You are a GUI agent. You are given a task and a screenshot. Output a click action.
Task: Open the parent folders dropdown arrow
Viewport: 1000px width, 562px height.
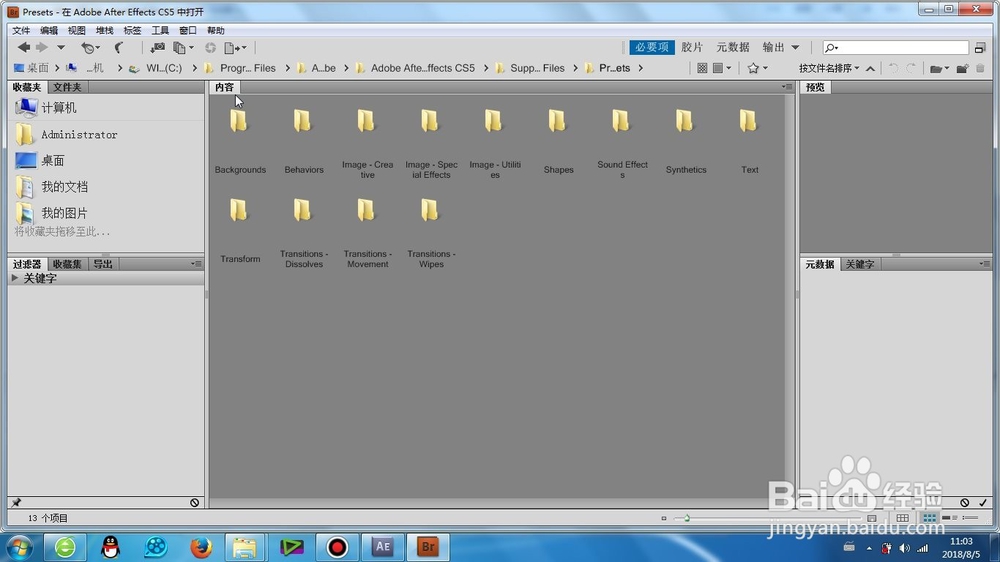[x=61, y=47]
